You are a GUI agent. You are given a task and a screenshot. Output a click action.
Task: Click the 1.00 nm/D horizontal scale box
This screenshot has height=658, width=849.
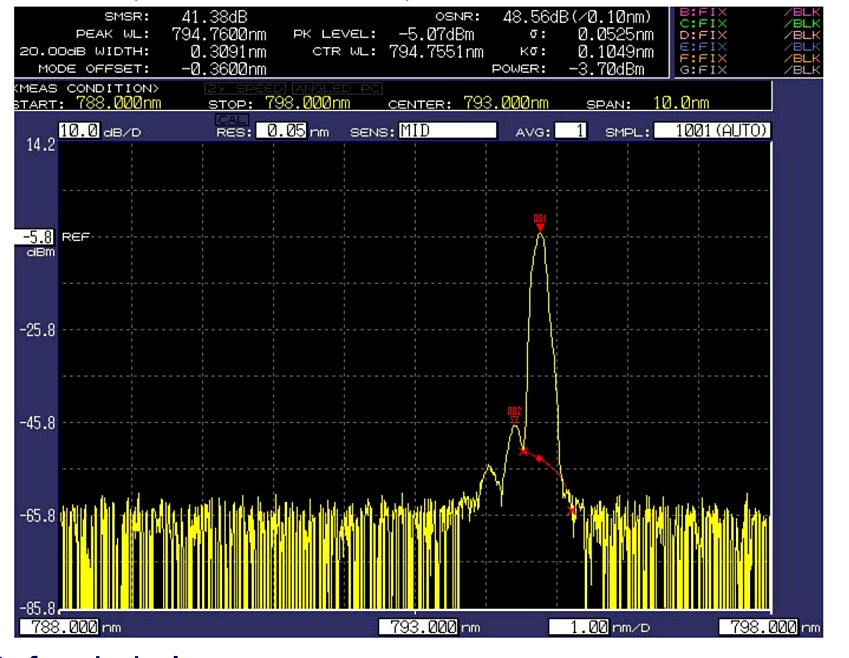coord(580,627)
